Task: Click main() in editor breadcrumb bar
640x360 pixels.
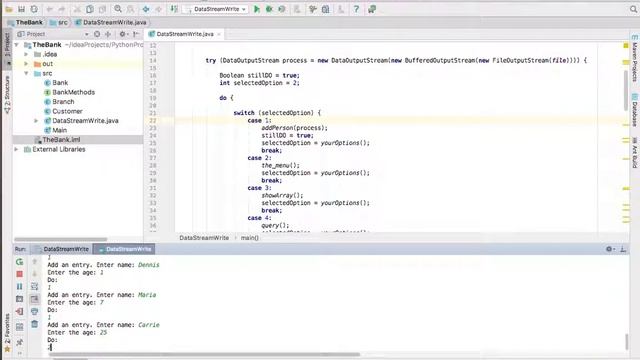Action: [x=249, y=238]
